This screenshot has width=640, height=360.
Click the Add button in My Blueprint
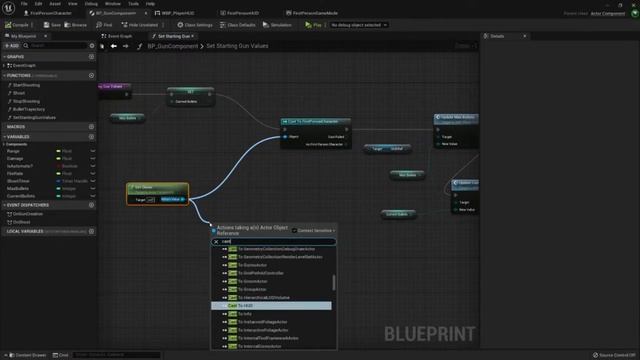[x=12, y=46]
